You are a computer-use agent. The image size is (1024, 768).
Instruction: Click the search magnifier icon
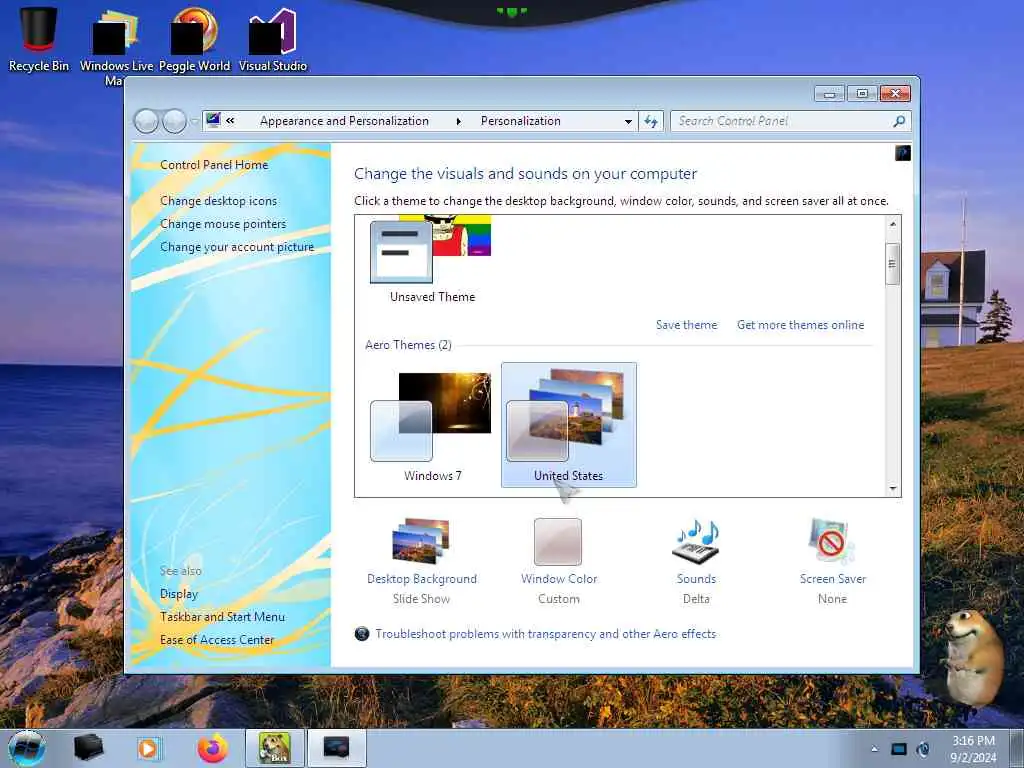pos(900,121)
